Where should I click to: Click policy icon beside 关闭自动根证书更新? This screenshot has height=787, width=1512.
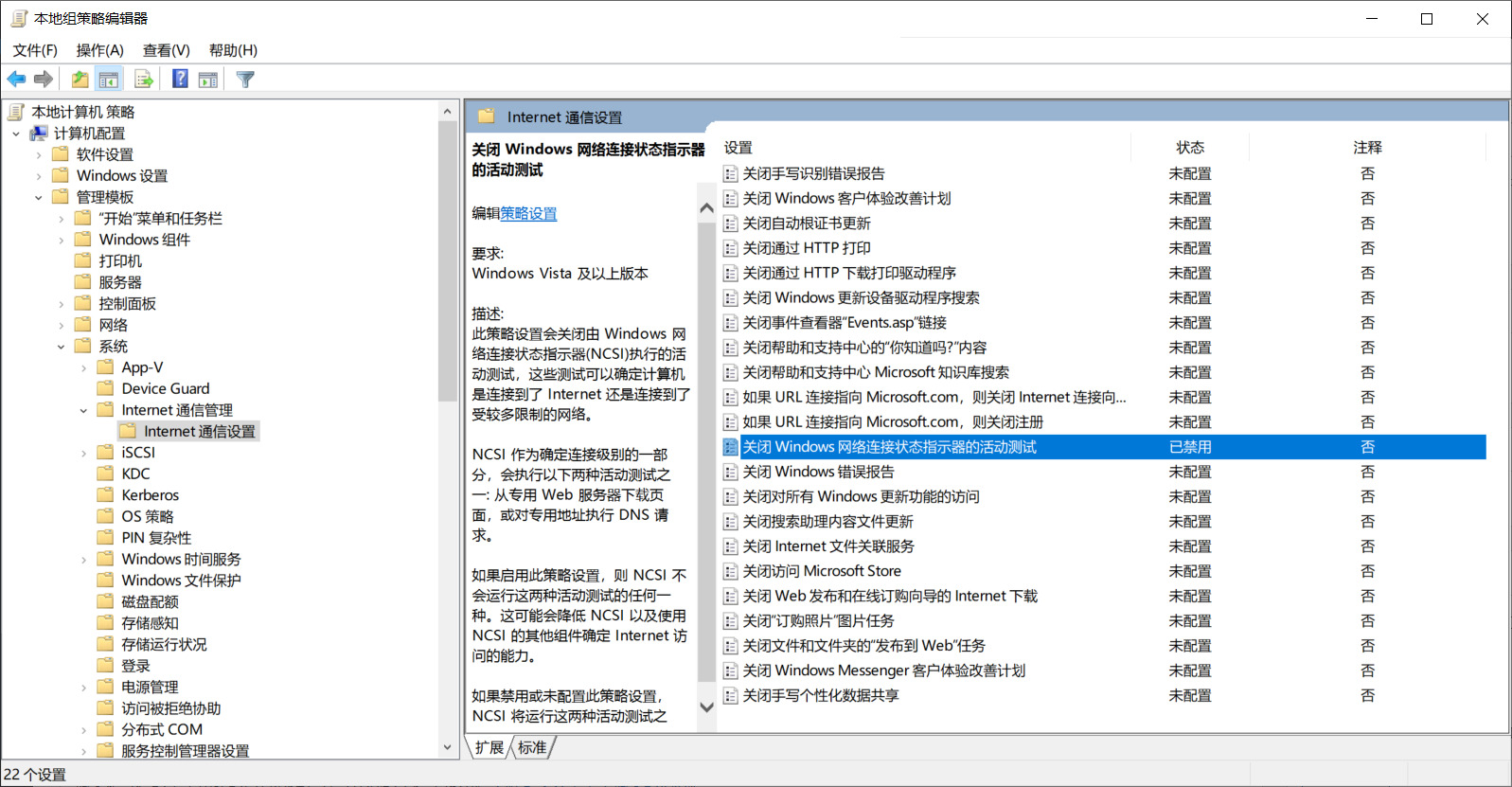tap(731, 224)
